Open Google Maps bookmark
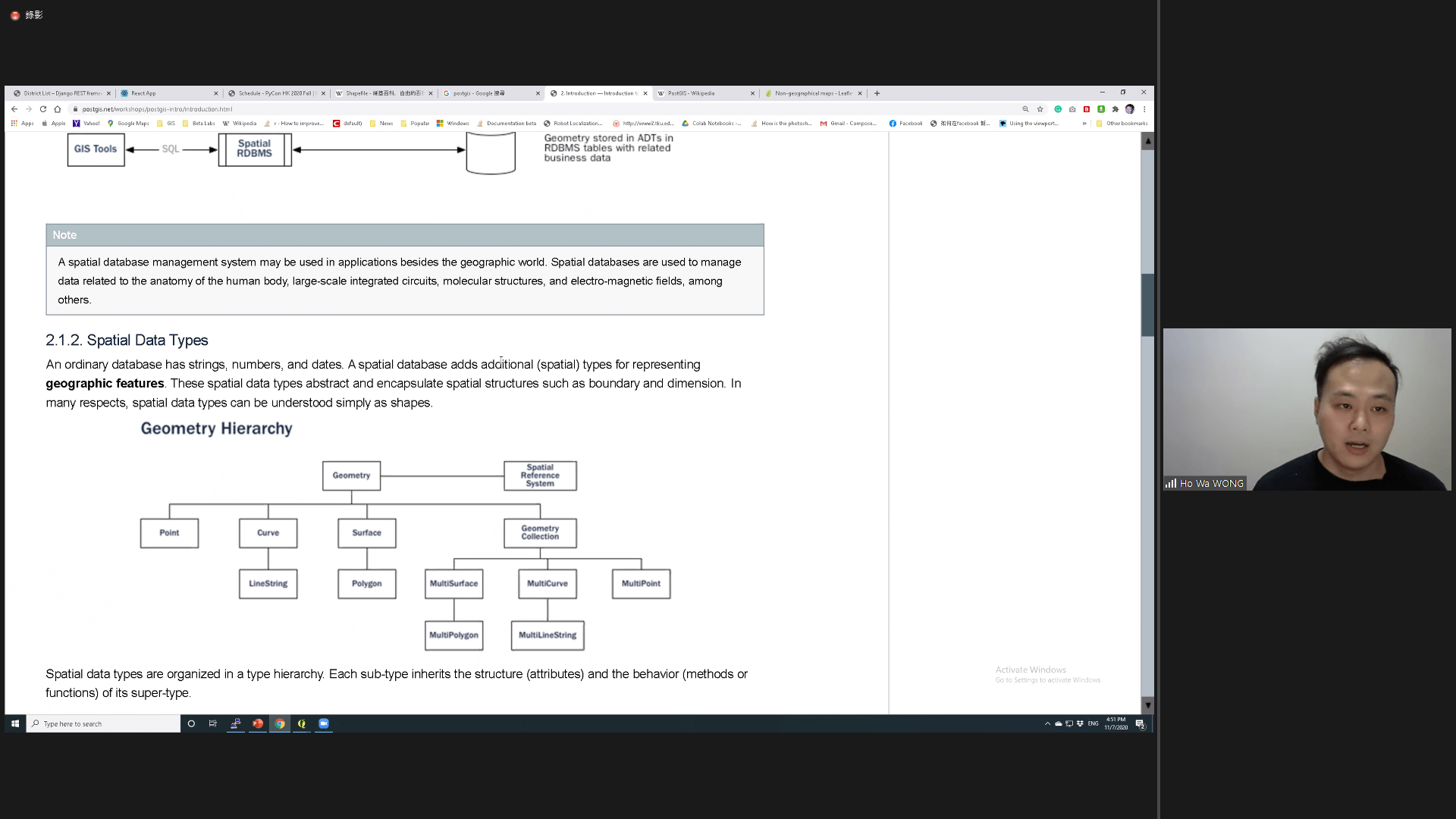 (x=128, y=123)
